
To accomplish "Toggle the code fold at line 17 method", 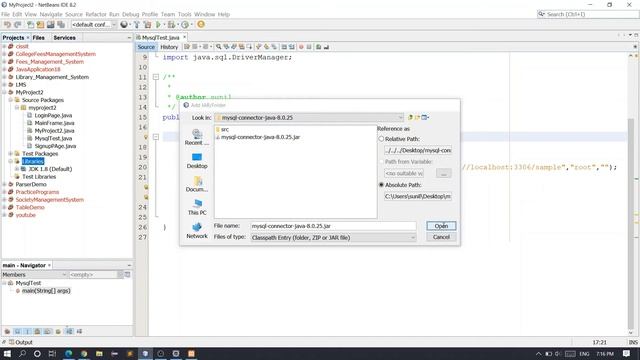I will (x=156, y=137).
